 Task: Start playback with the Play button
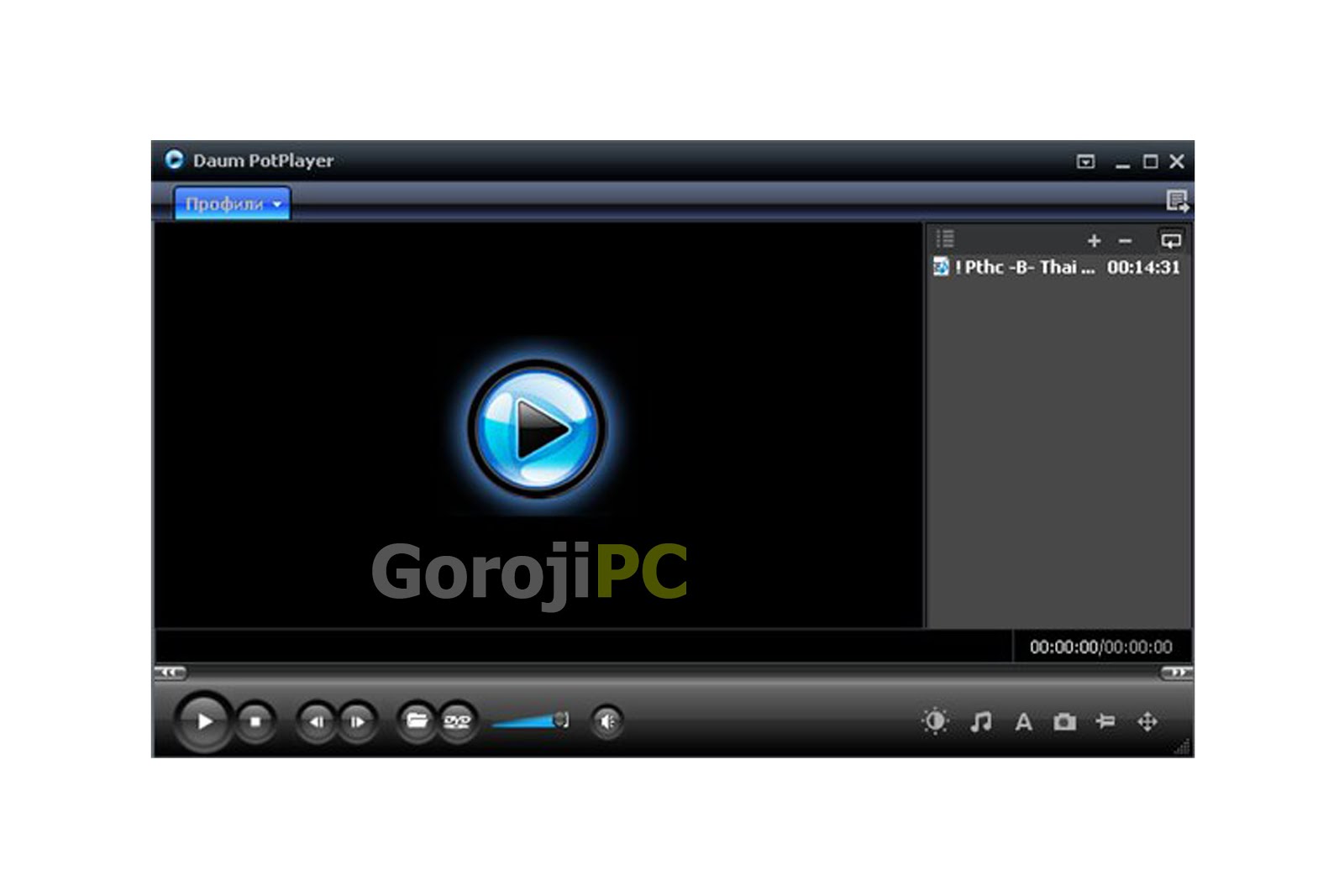pyautogui.click(x=204, y=720)
